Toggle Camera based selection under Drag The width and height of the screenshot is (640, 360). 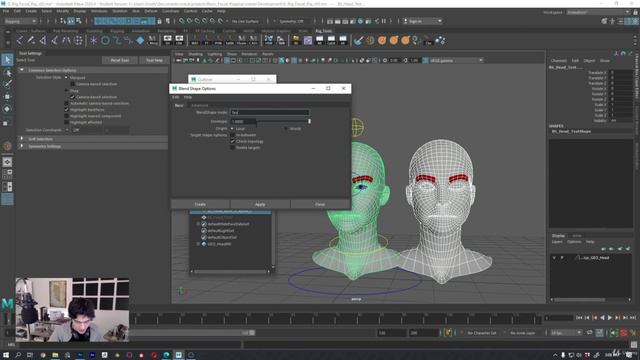click(73, 97)
